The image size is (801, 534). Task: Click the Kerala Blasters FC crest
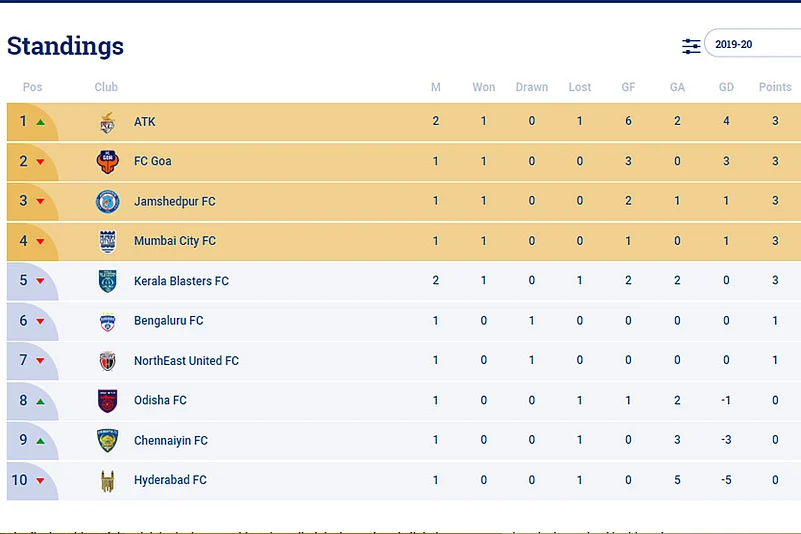click(107, 281)
